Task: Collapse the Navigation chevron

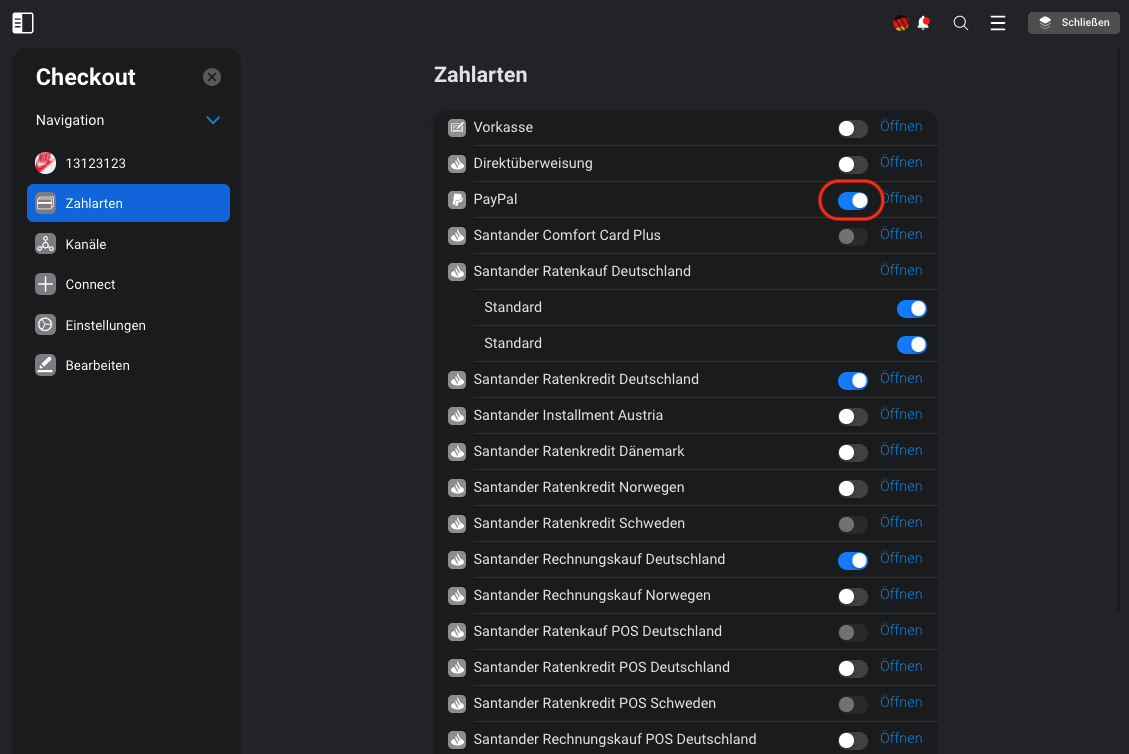Action: [213, 120]
